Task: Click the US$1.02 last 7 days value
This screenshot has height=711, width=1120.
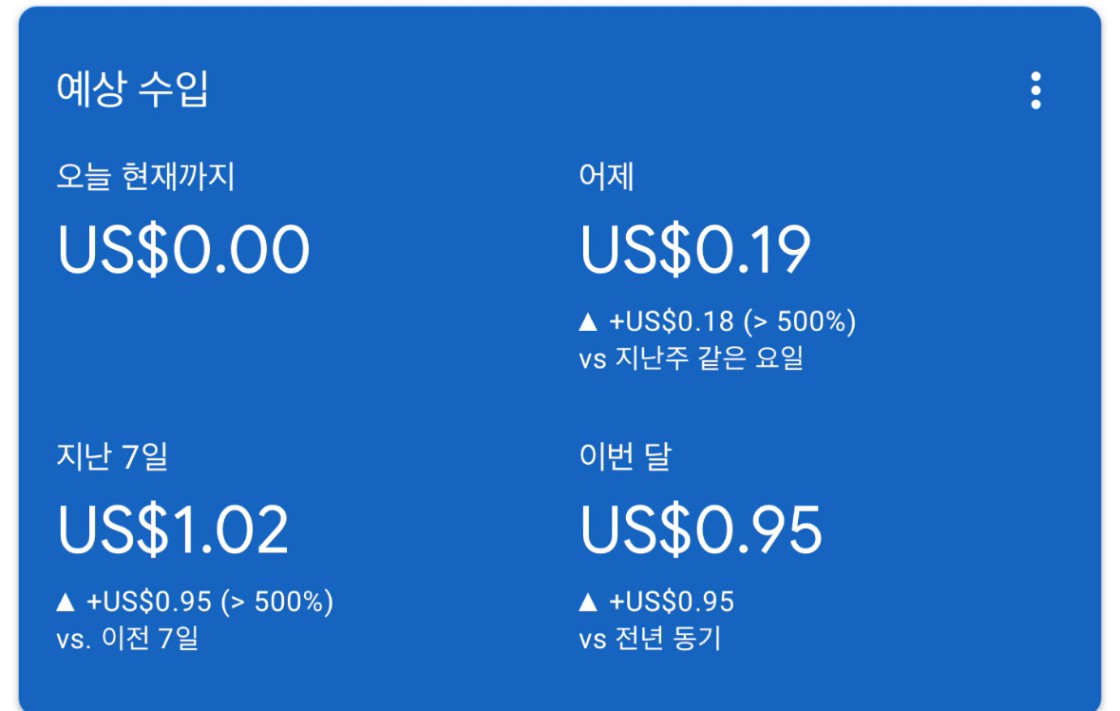Action: pos(173,530)
